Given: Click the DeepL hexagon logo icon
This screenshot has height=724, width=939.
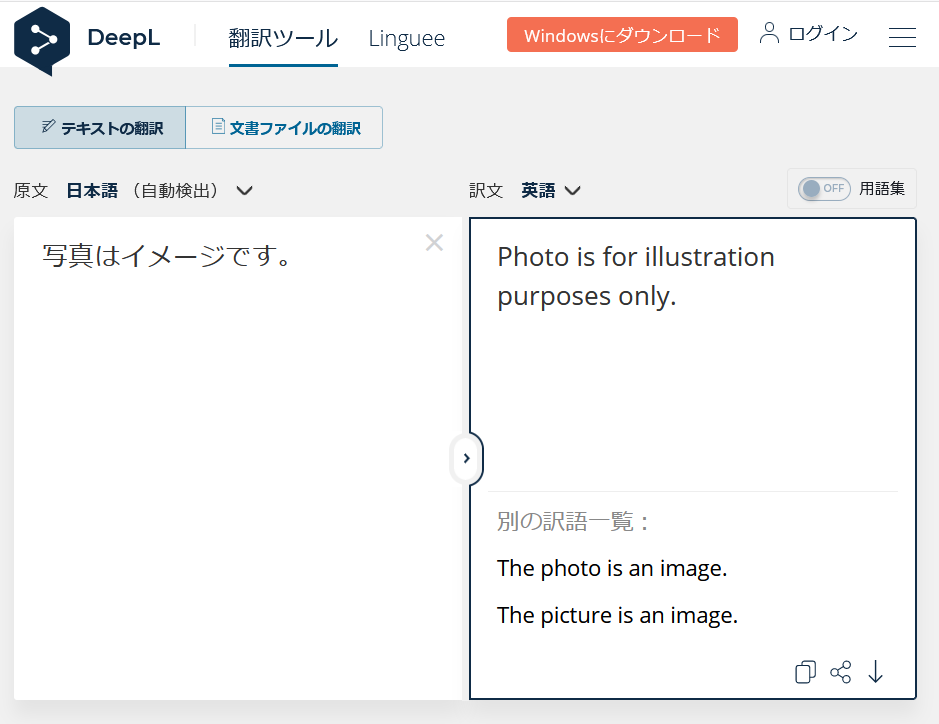Looking at the screenshot, I should click(x=42, y=38).
